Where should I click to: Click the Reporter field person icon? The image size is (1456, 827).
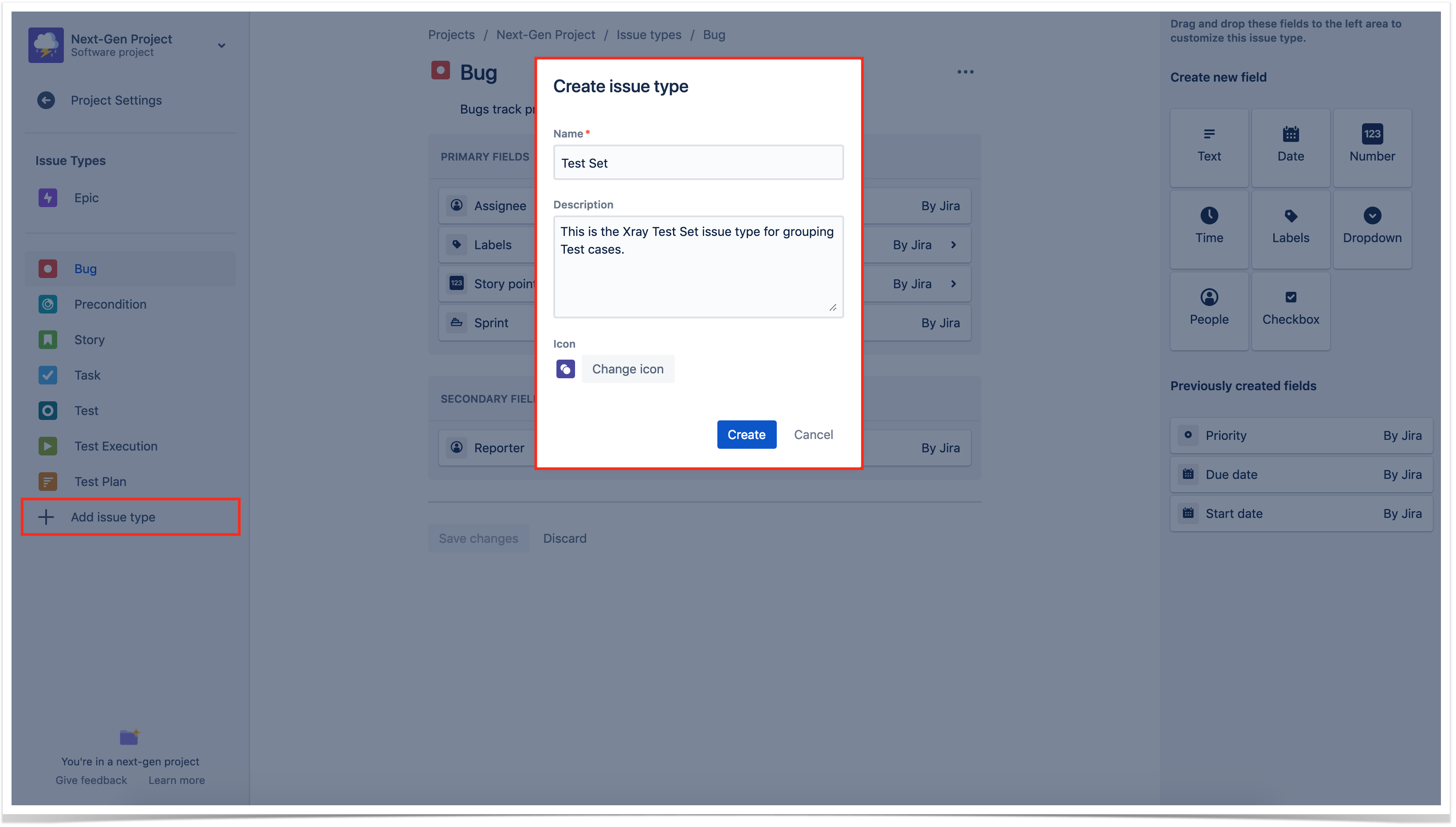457,447
